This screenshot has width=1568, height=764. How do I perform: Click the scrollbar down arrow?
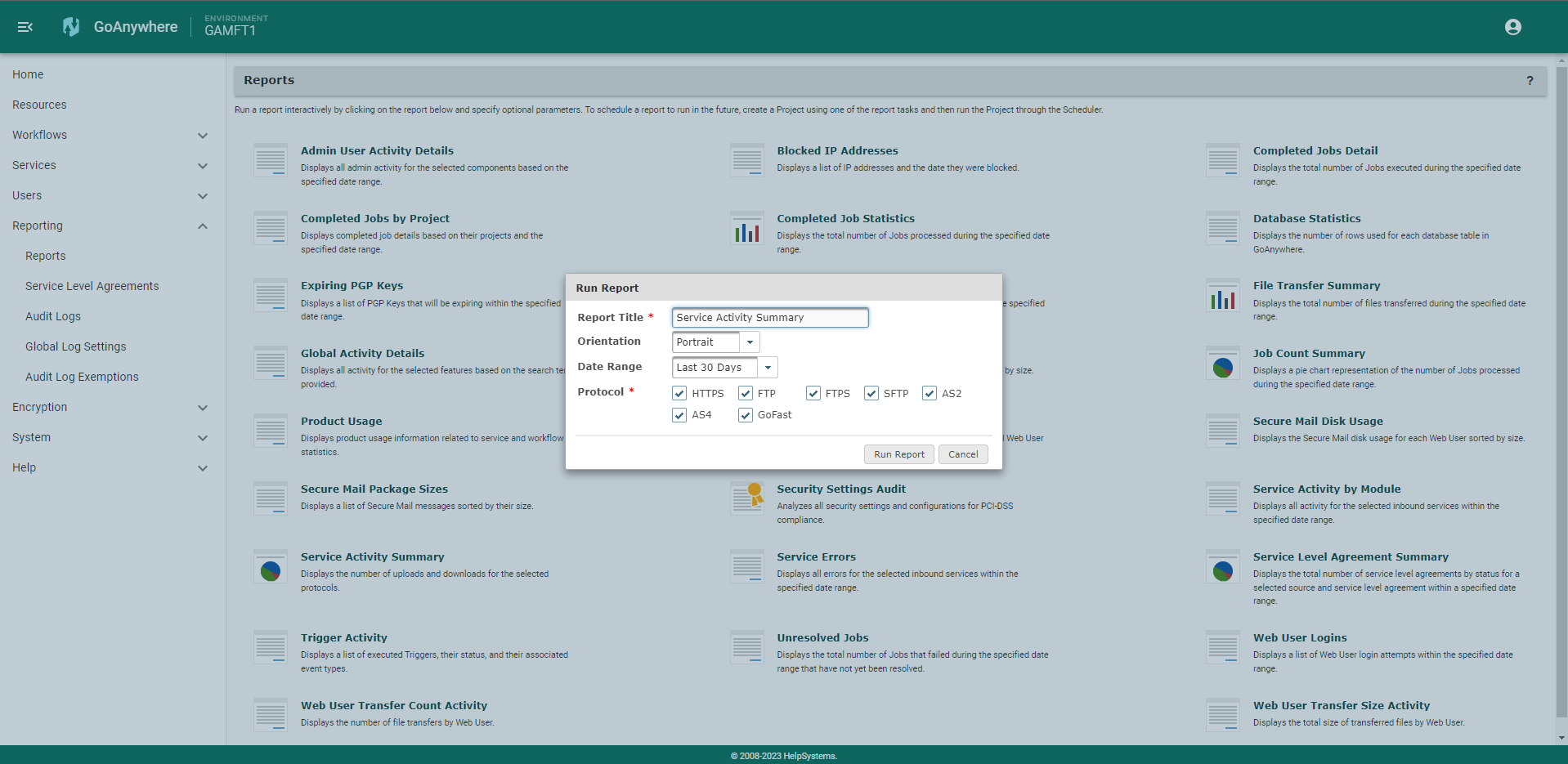[x=1561, y=738]
